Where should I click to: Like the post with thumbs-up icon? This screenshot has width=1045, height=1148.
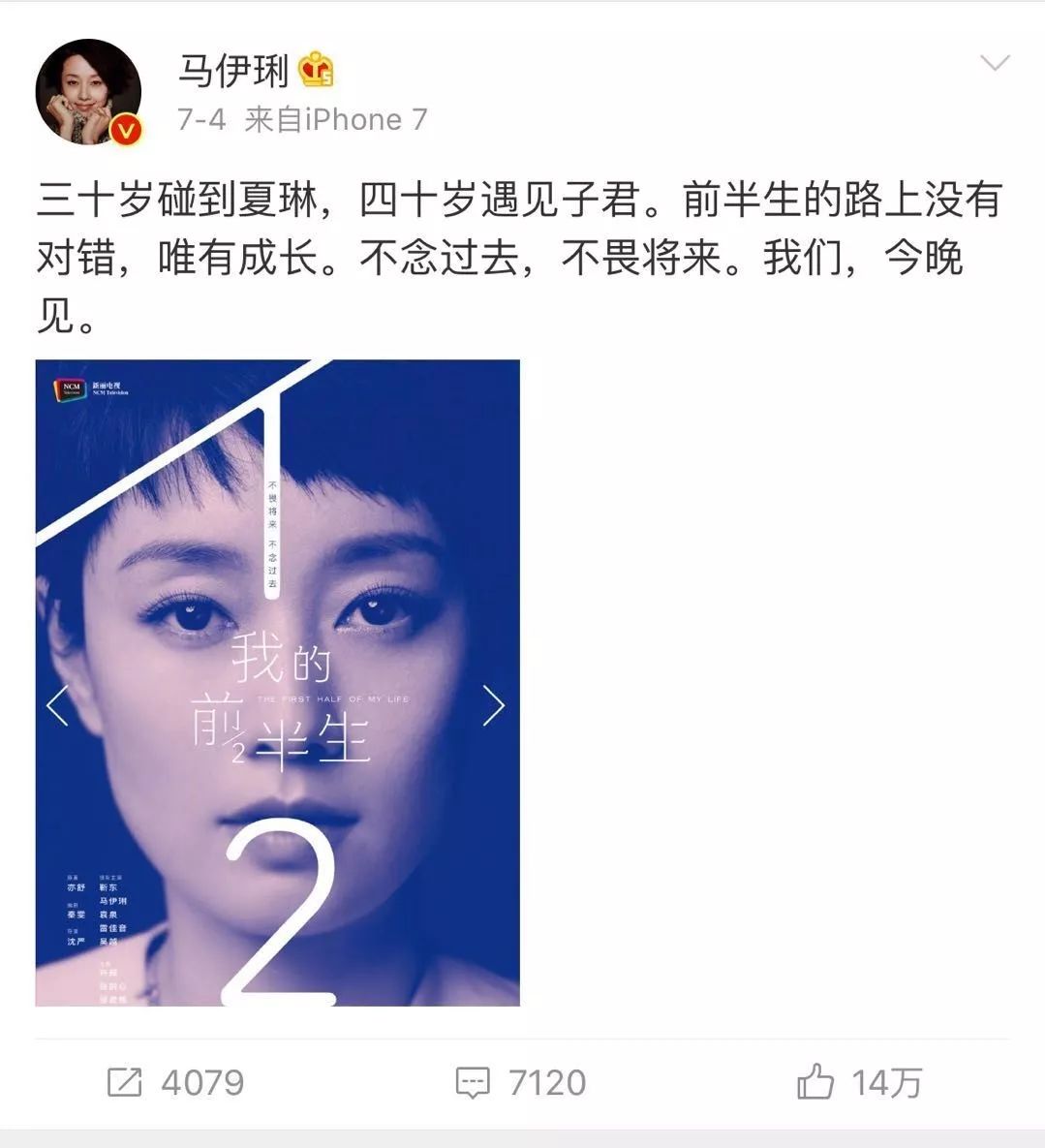(x=815, y=1081)
